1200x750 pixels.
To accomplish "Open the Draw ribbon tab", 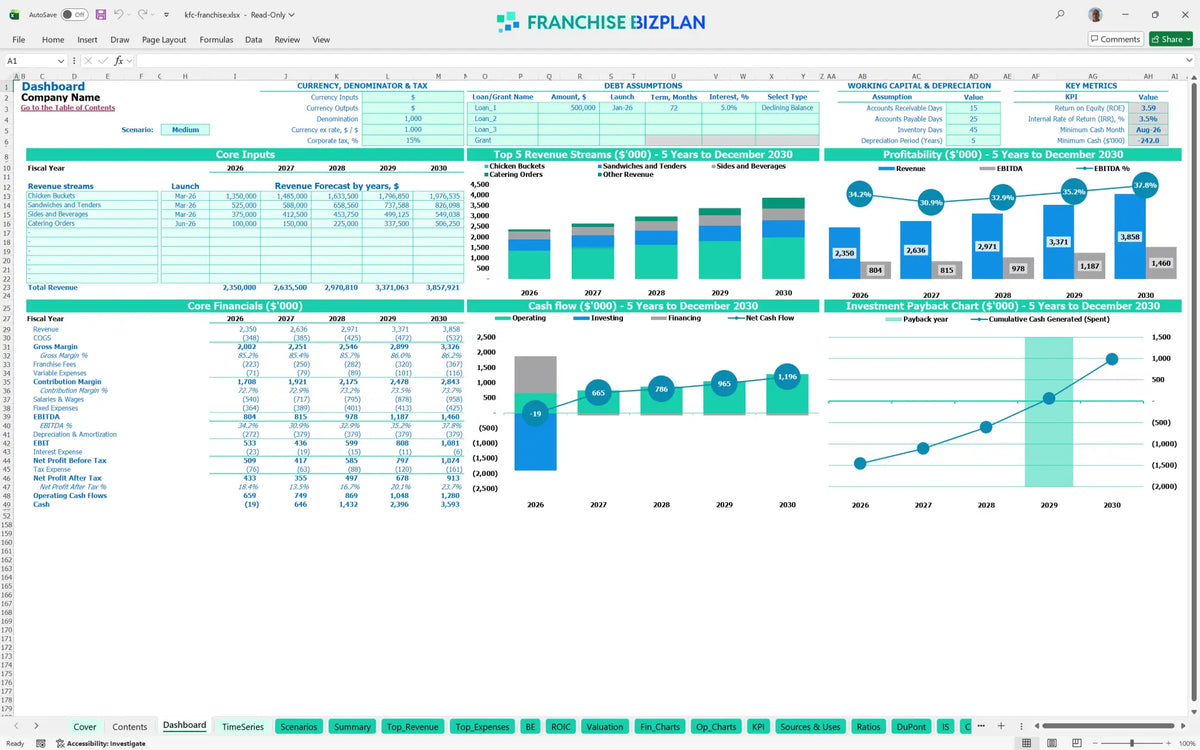I will (x=120, y=40).
